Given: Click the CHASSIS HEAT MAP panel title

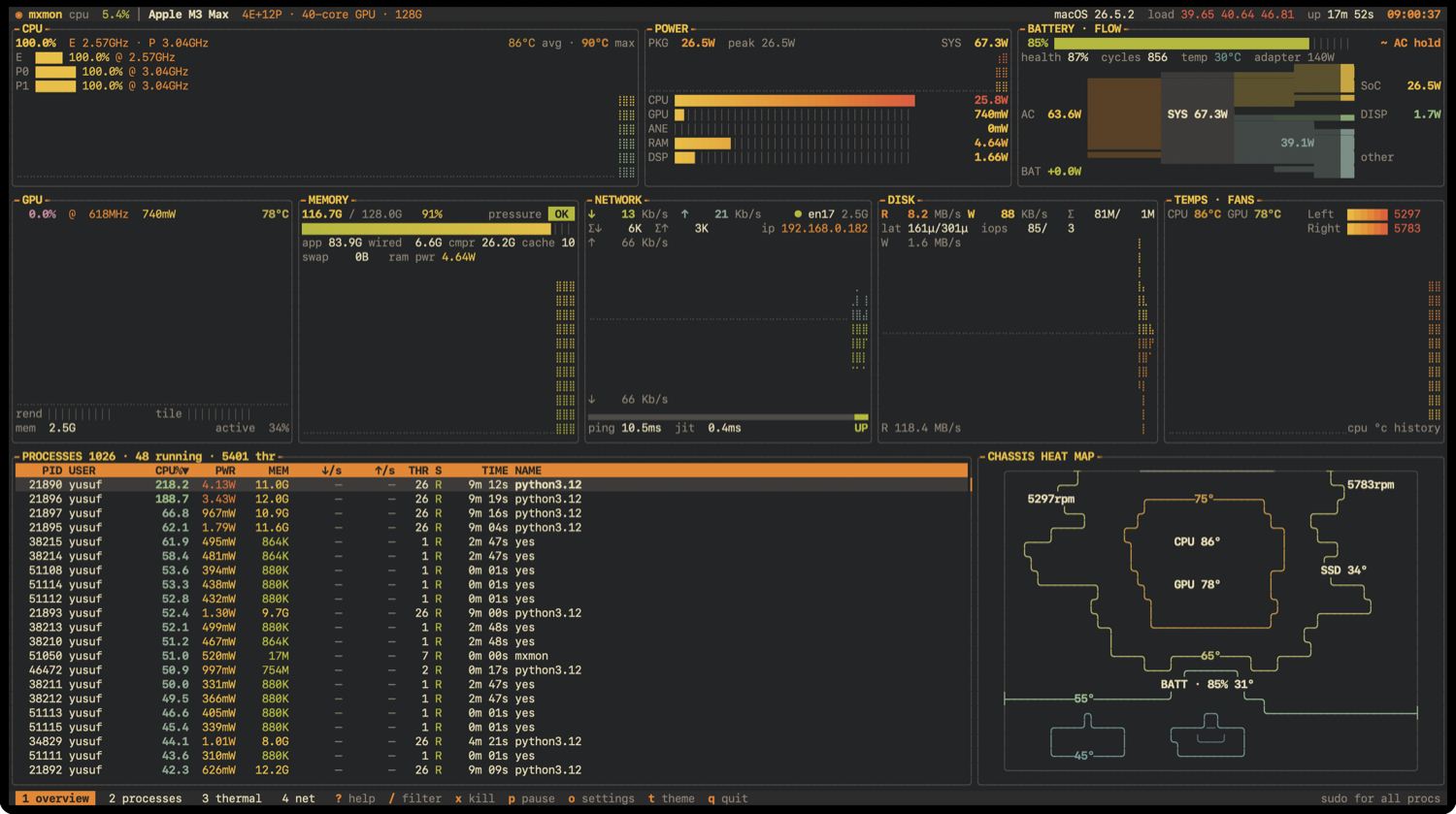Looking at the screenshot, I should pos(1041,457).
